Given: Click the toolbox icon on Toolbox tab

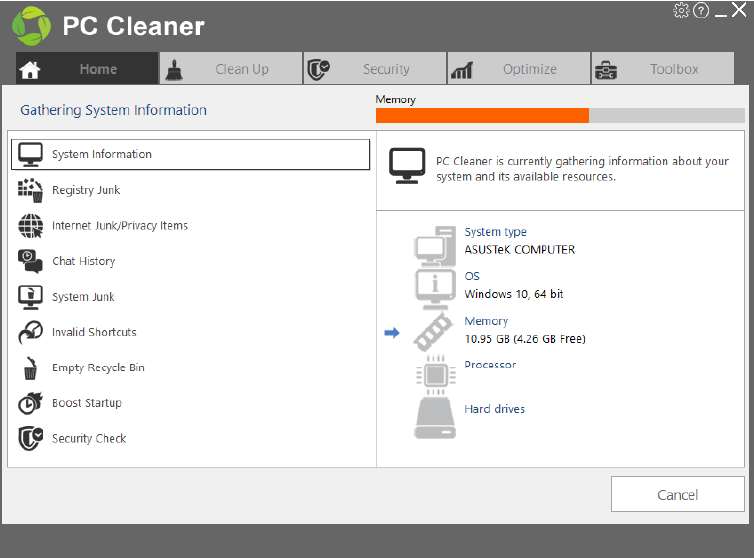Looking at the screenshot, I should tap(606, 70).
